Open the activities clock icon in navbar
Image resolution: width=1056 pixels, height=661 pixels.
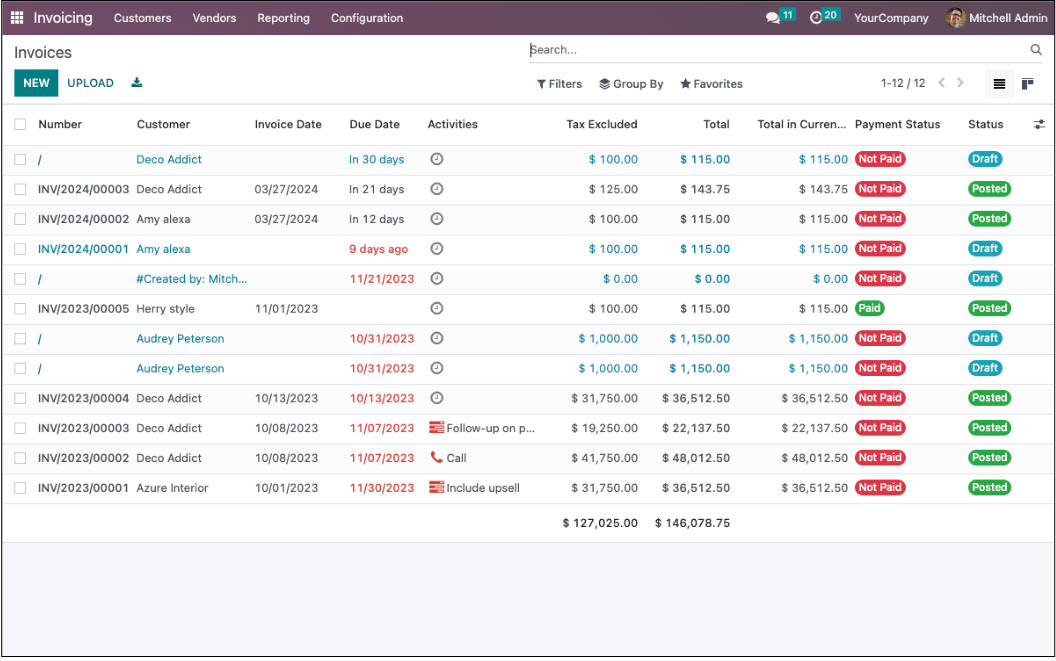tap(816, 18)
